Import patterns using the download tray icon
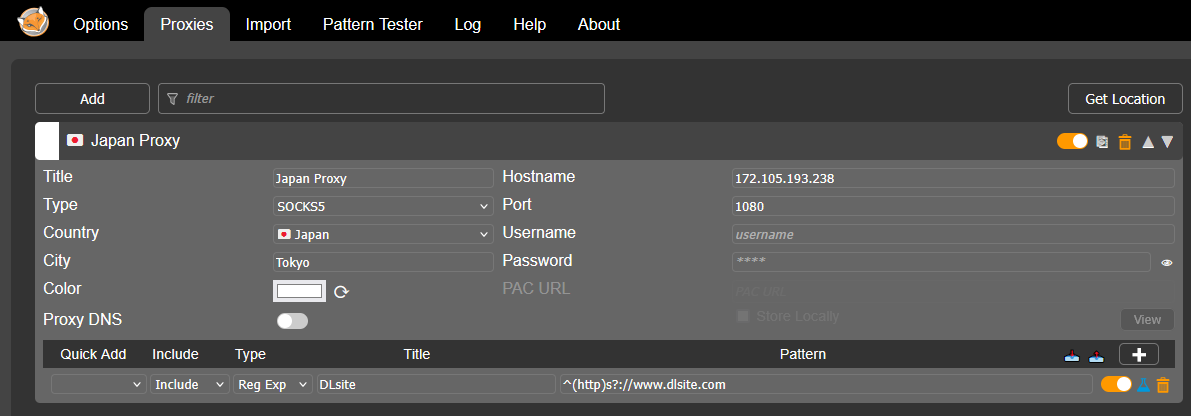 click(1072, 355)
